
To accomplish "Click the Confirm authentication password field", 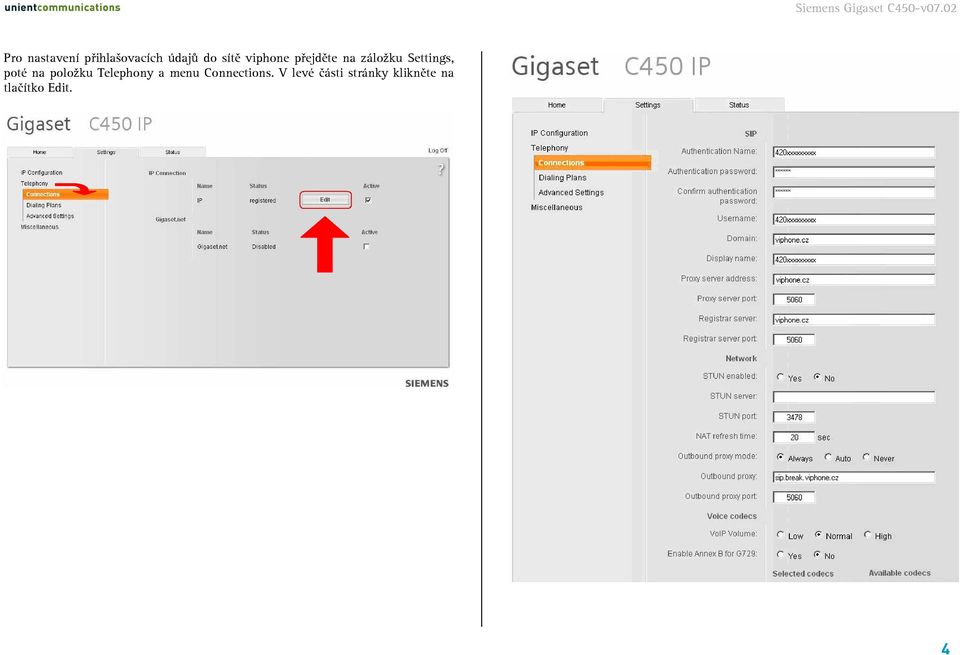I will [x=853, y=192].
